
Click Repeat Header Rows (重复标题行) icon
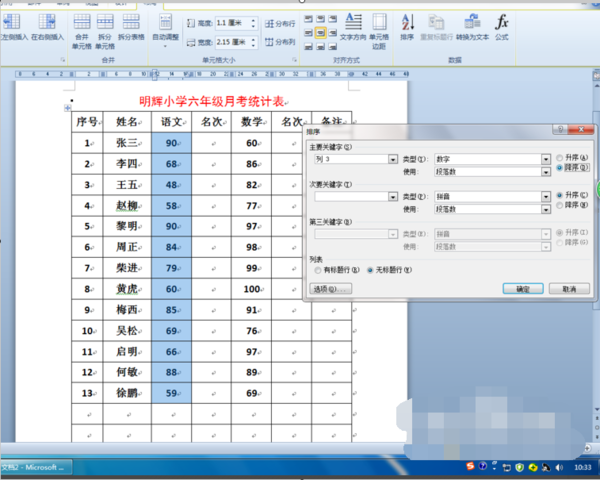pos(436,23)
